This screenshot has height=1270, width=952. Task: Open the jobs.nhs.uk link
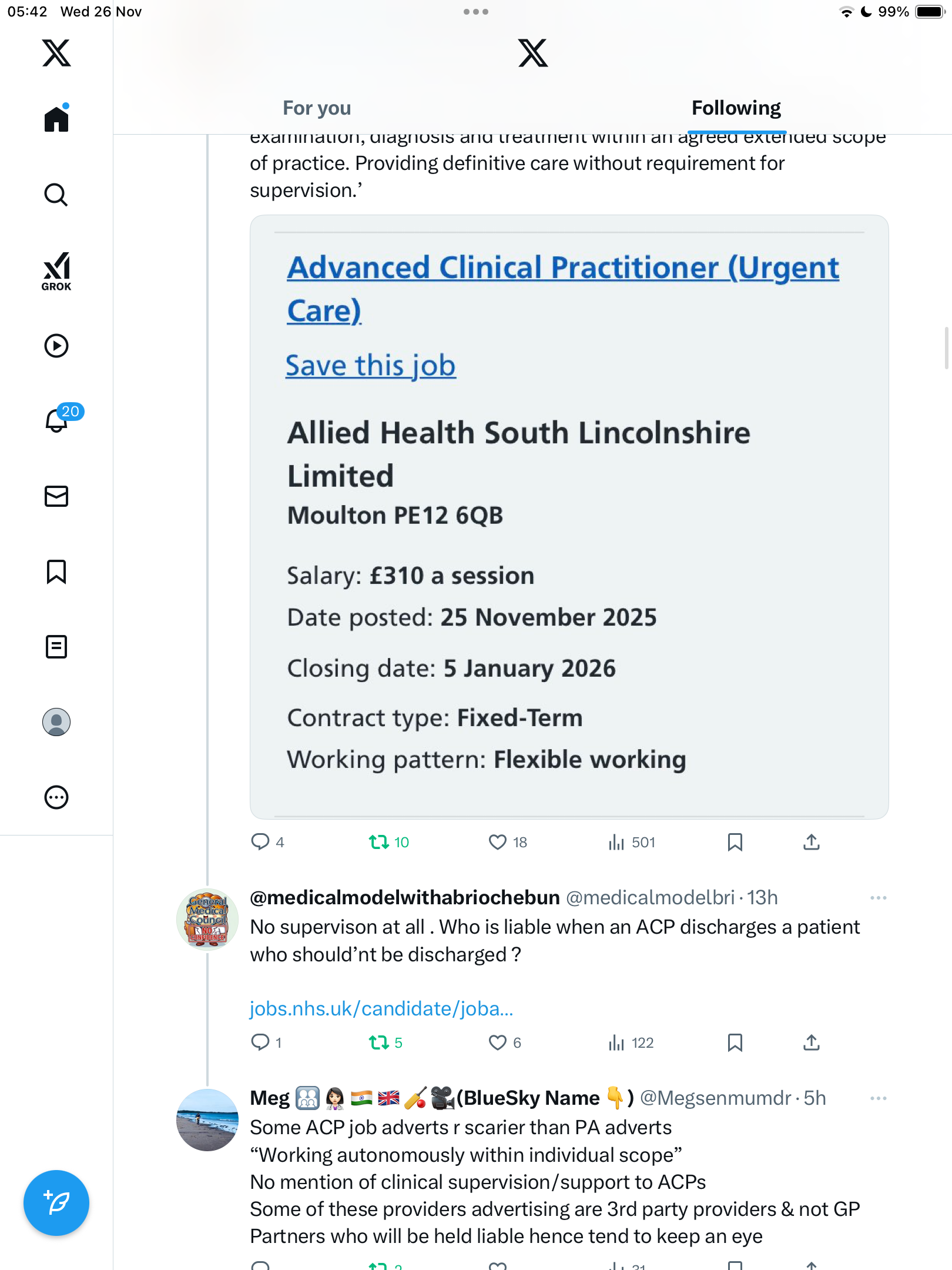[381, 1009]
